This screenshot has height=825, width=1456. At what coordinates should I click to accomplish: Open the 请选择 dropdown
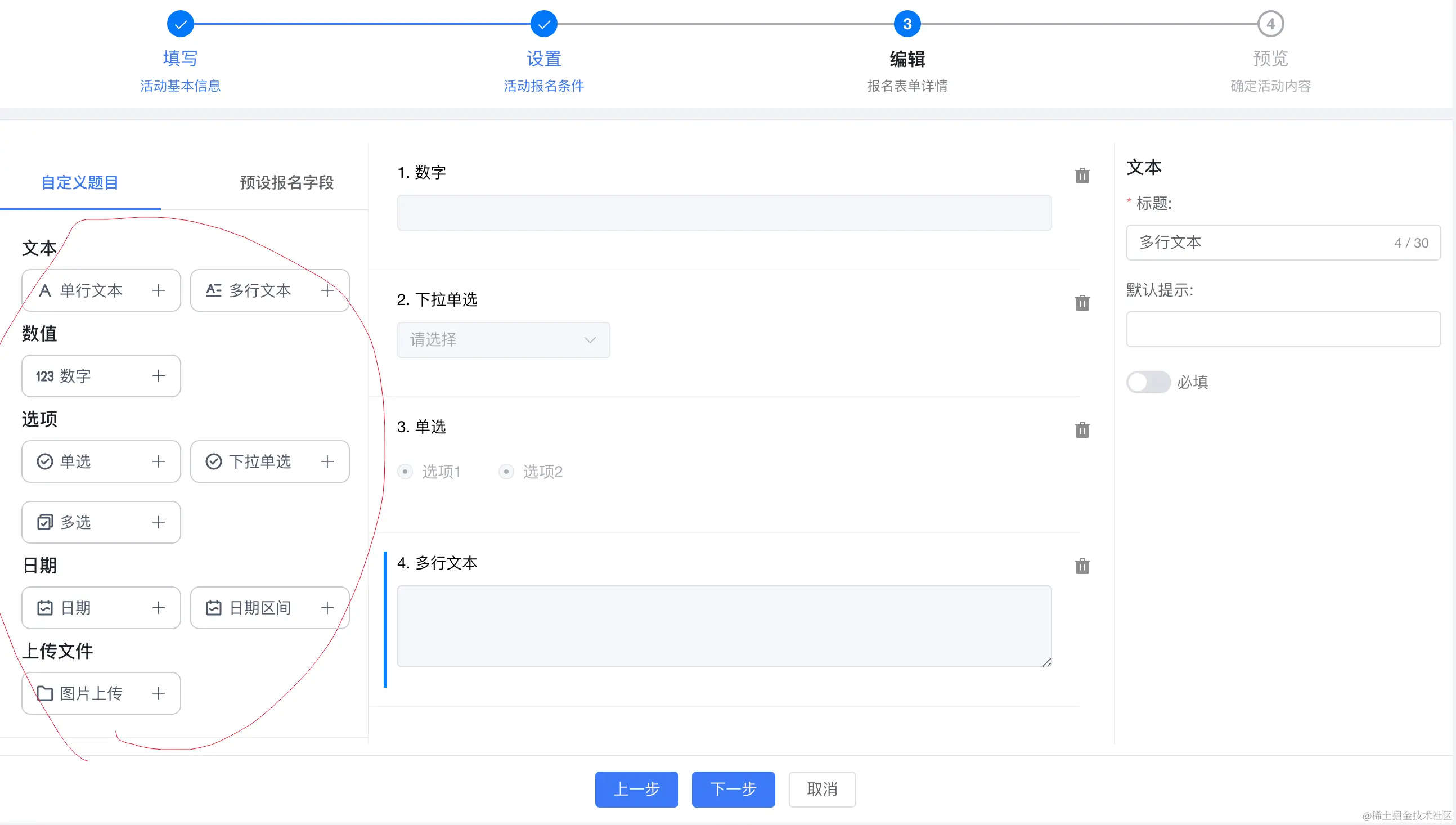coord(504,340)
